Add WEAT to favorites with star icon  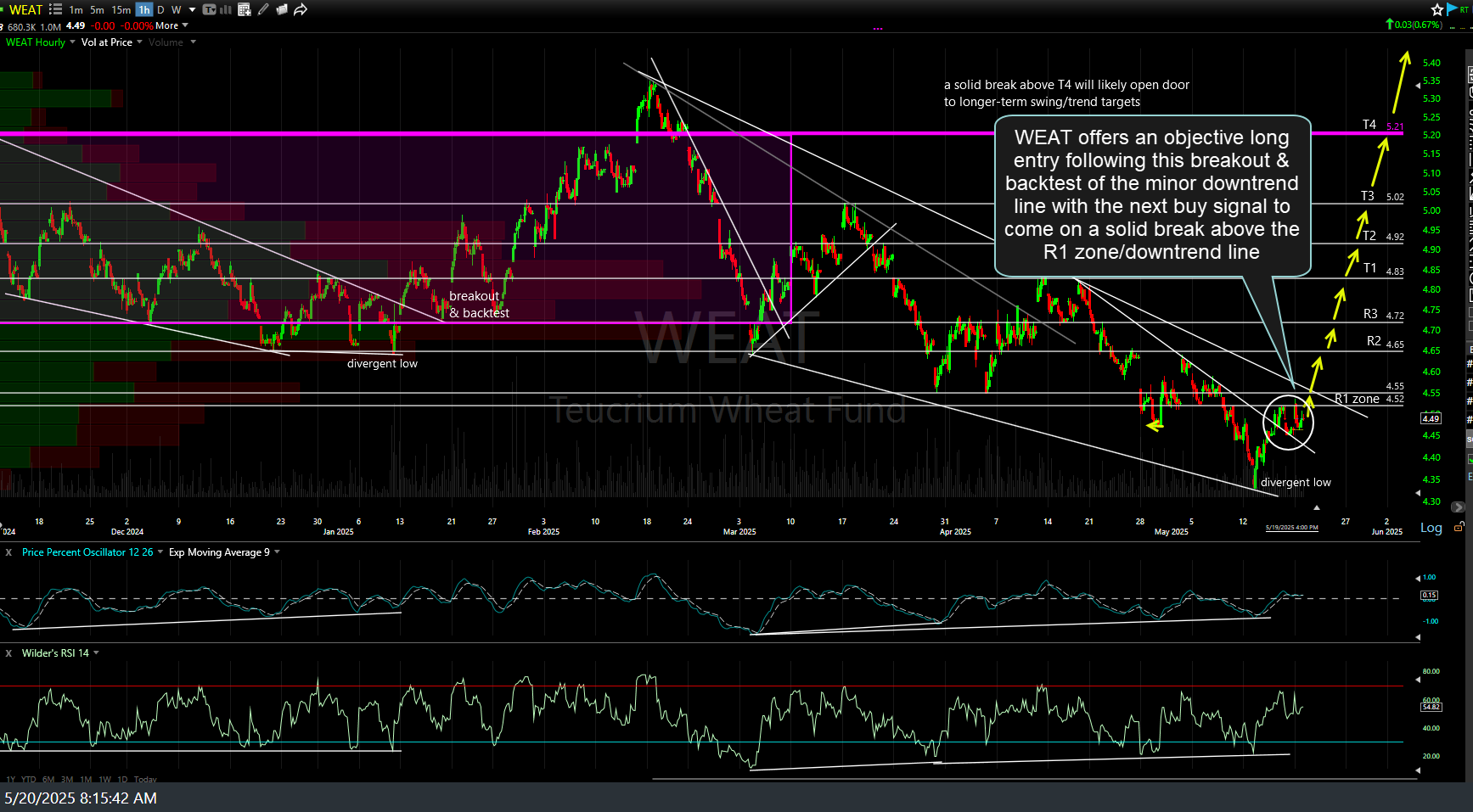click(1437, 9)
